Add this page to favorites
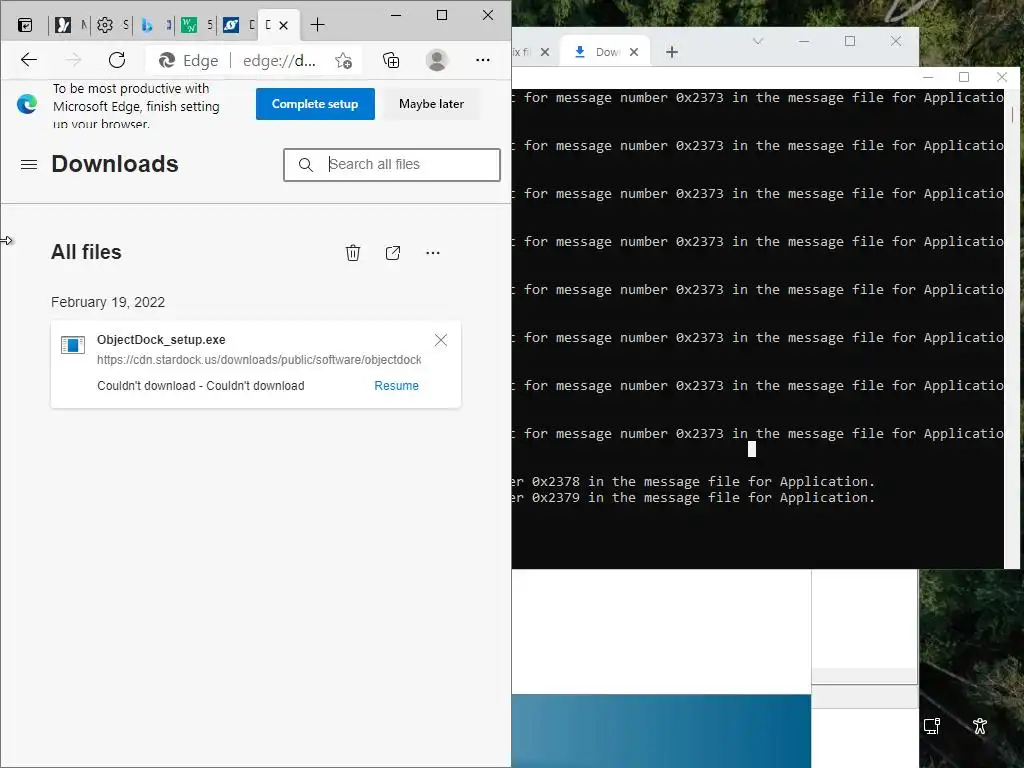Image resolution: width=1024 pixels, height=768 pixels. tap(344, 61)
